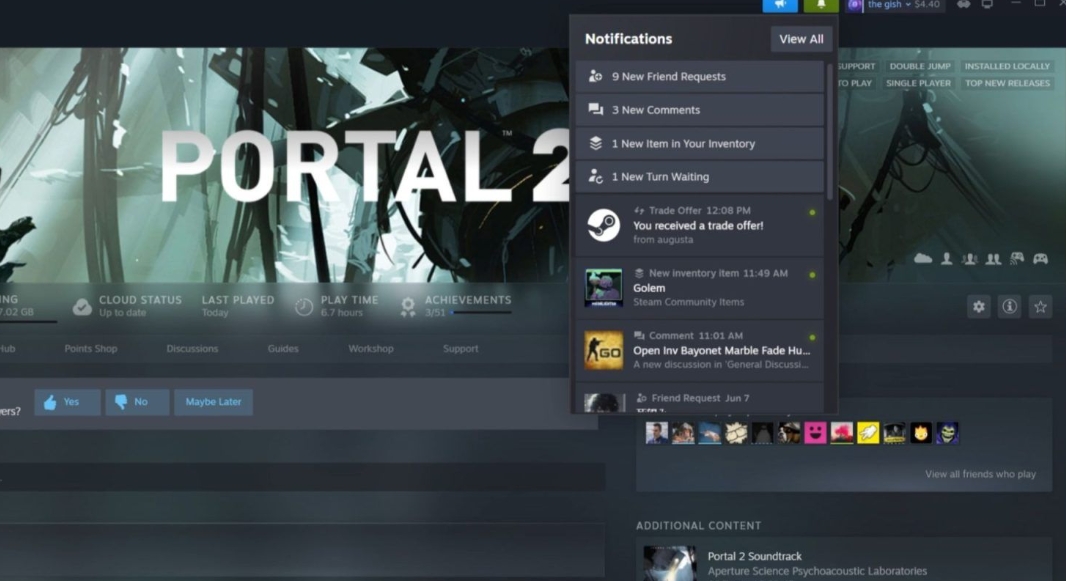
Task: Open flame face friend avatar
Action: click(921, 433)
